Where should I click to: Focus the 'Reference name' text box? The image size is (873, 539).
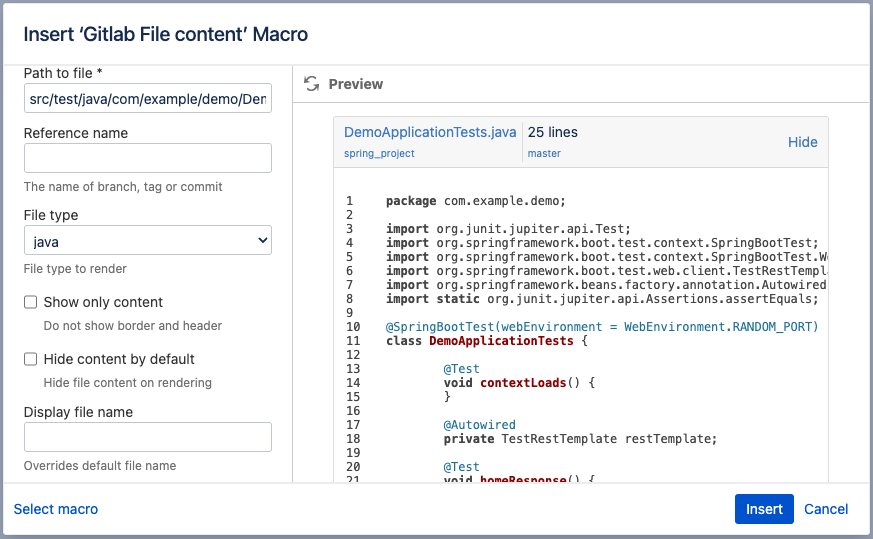148,158
